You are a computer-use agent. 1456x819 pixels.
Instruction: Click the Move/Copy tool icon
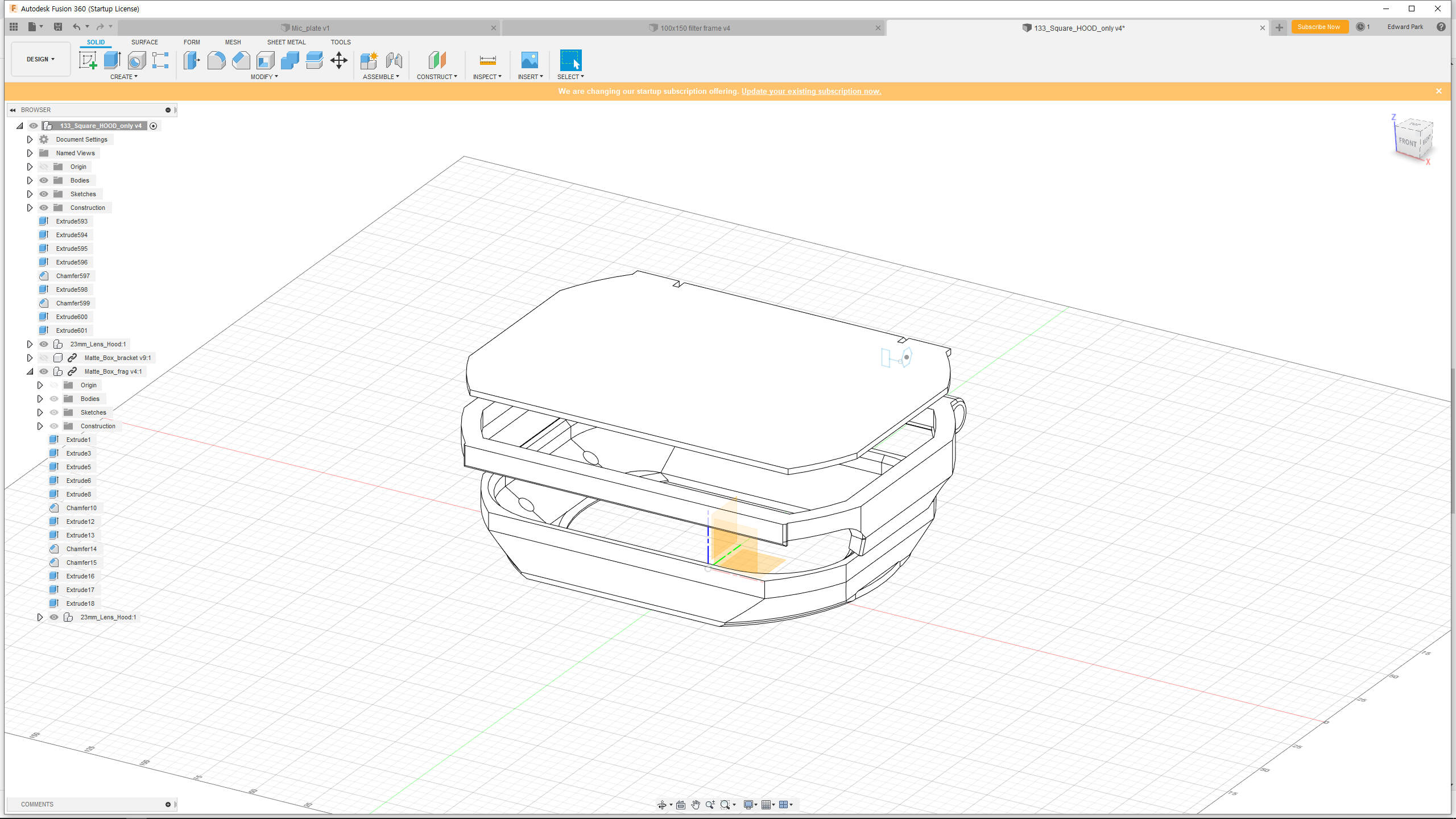339,60
